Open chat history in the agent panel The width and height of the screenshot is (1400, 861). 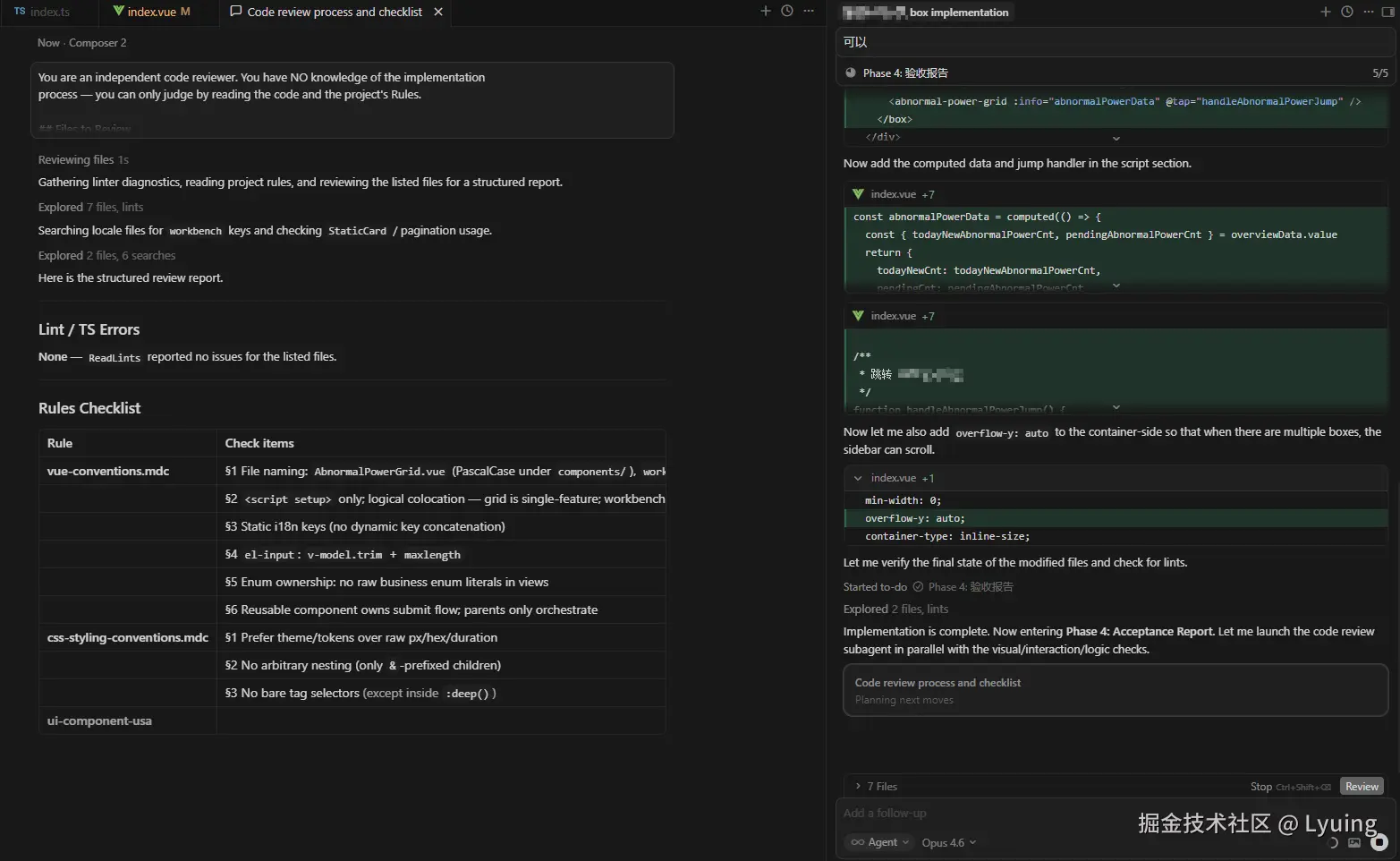[x=1347, y=12]
